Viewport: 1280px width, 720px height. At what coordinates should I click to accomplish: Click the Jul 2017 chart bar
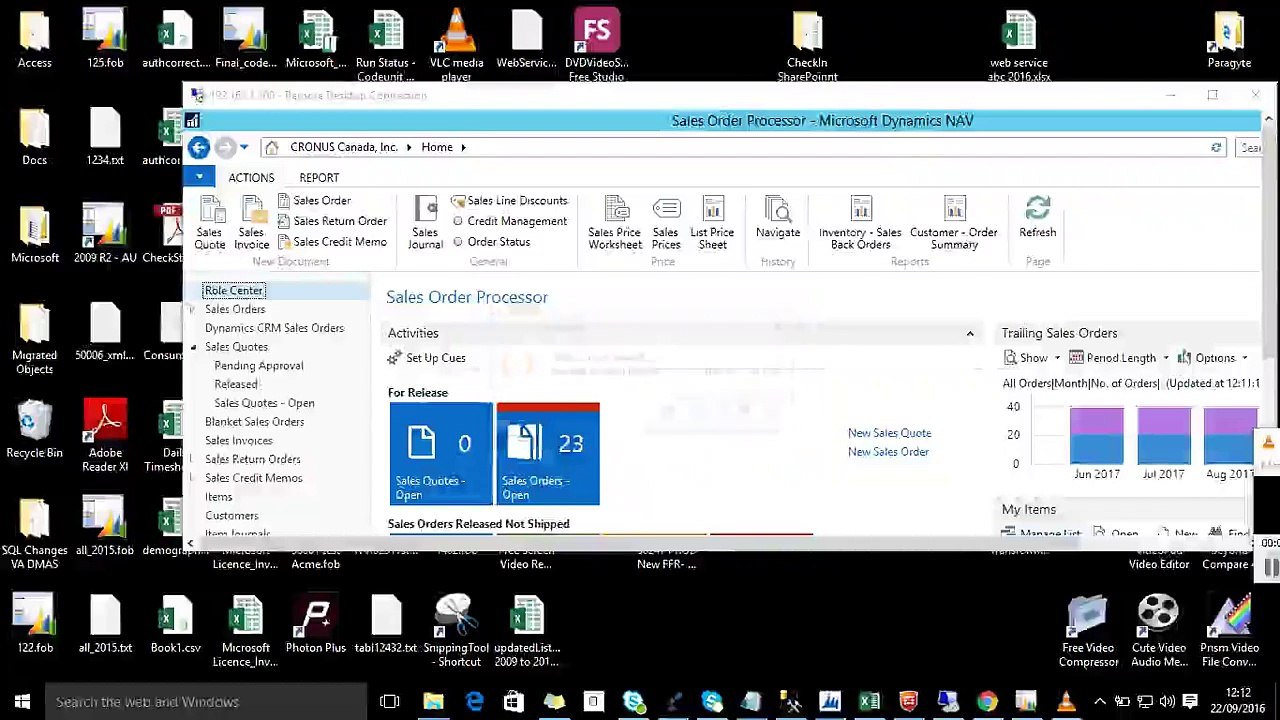1163,435
